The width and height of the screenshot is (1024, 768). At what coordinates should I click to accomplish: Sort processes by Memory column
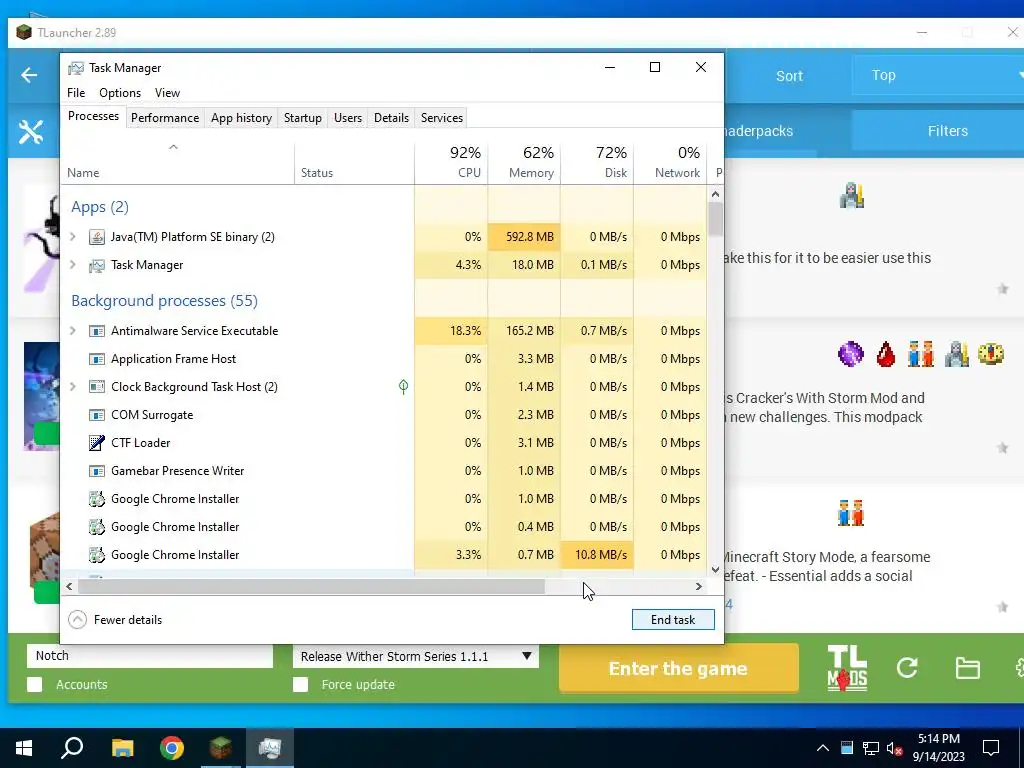(x=524, y=163)
